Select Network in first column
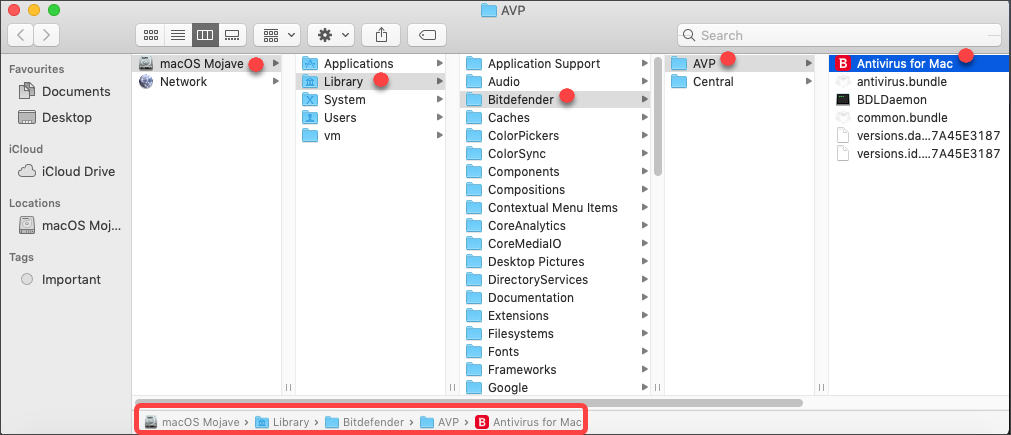Screen dimensions: 1011x435 click(207, 81)
